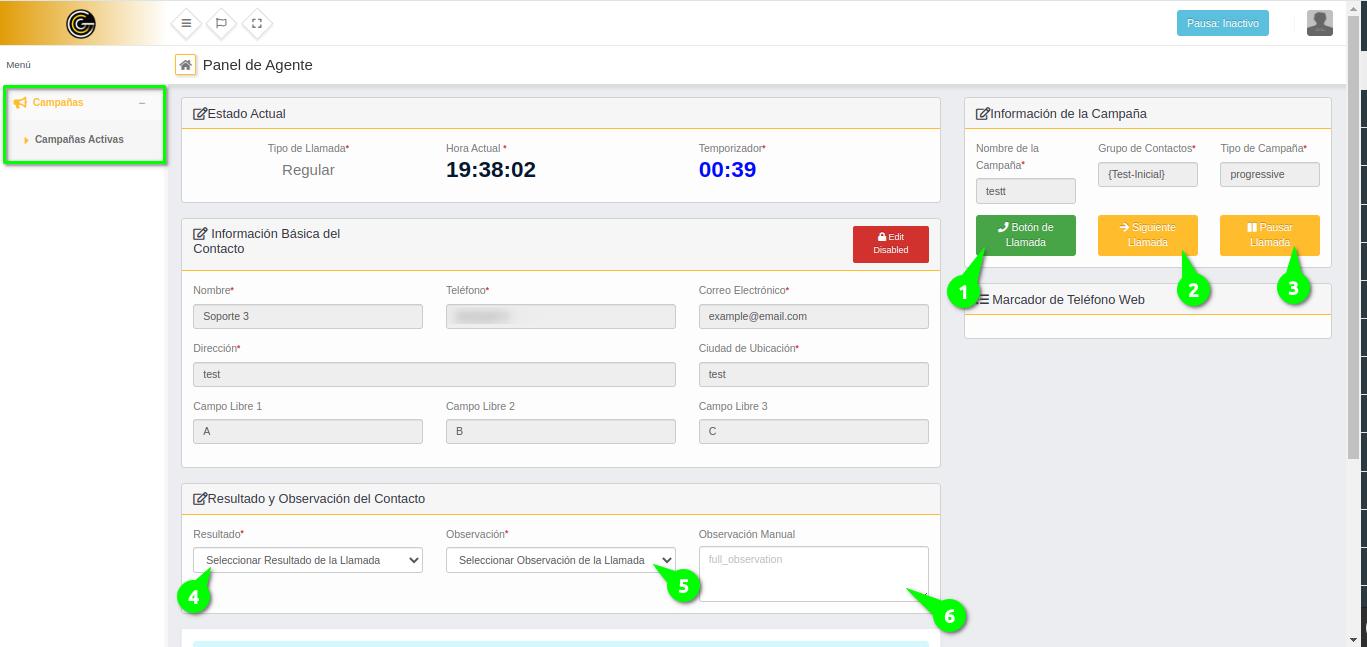1367x647 pixels.
Task: Click the home icon beside Panel de Agente
Action: (x=185, y=65)
